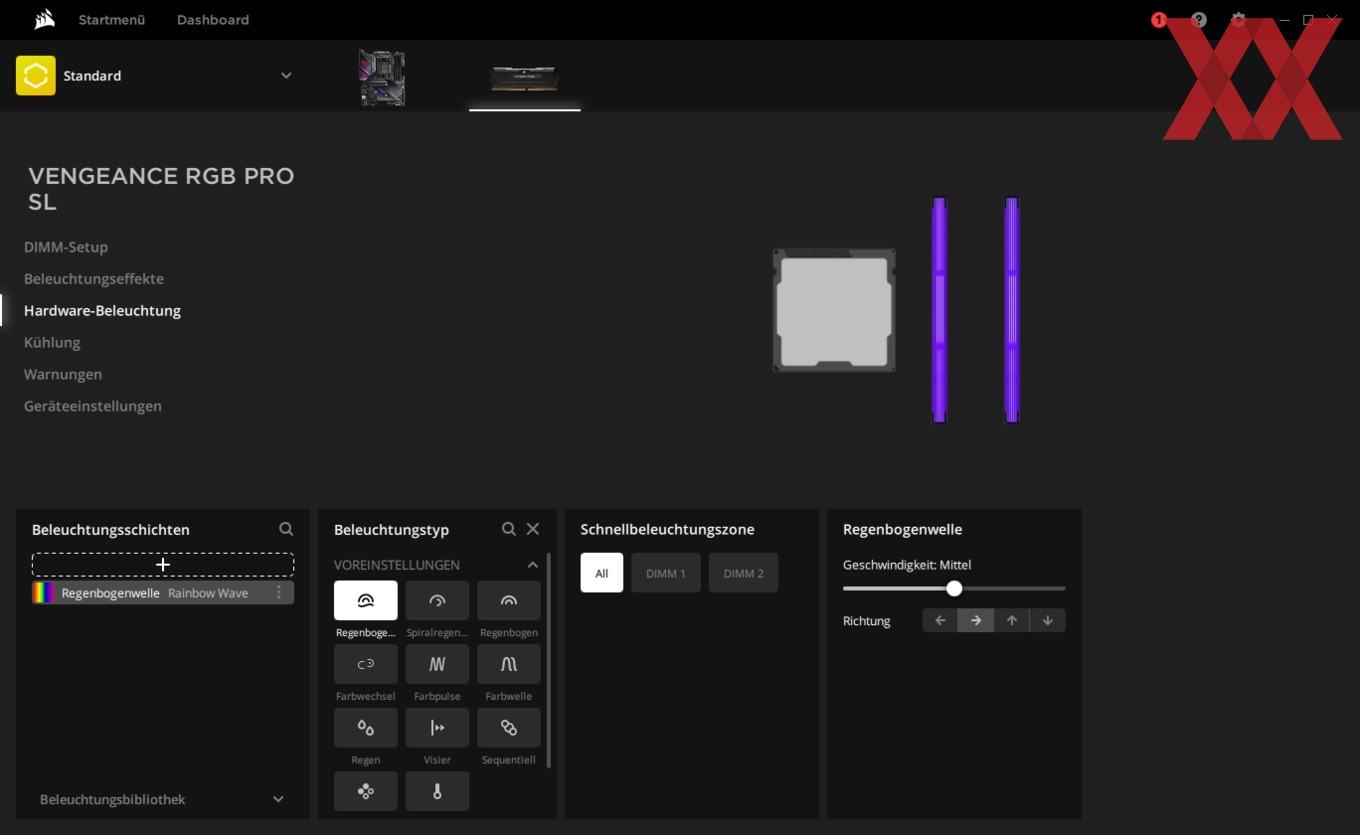This screenshot has width=1360, height=835.
Task: Choose the Farbwelle lighting effect
Action: tap(509, 664)
